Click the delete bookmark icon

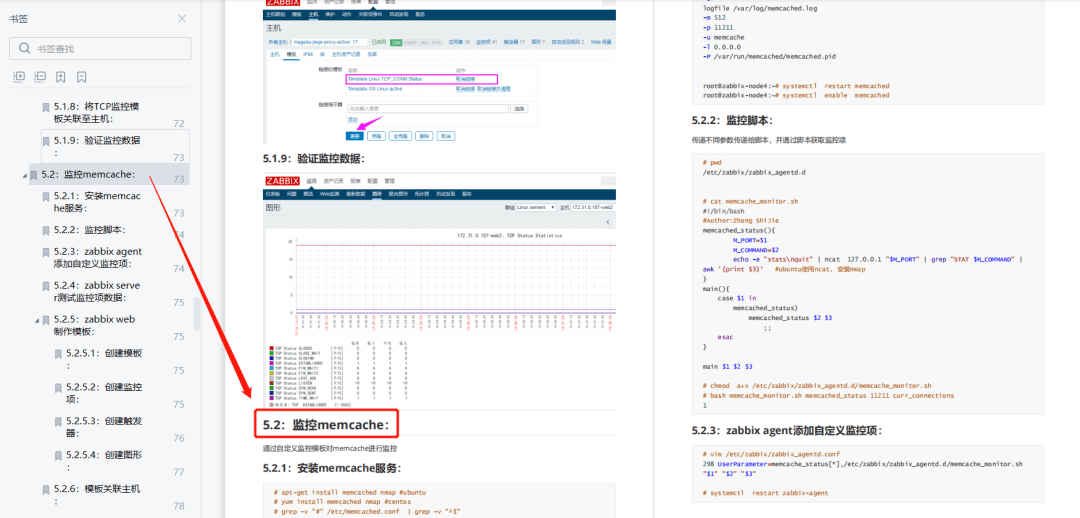[82, 77]
